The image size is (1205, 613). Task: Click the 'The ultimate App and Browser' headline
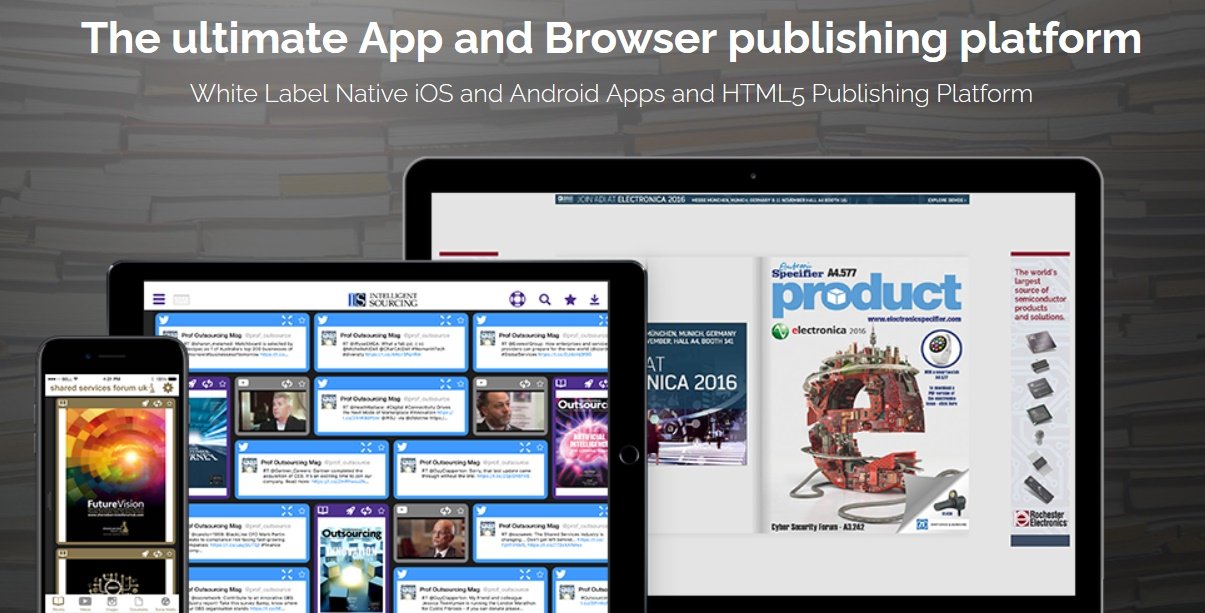[611, 39]
